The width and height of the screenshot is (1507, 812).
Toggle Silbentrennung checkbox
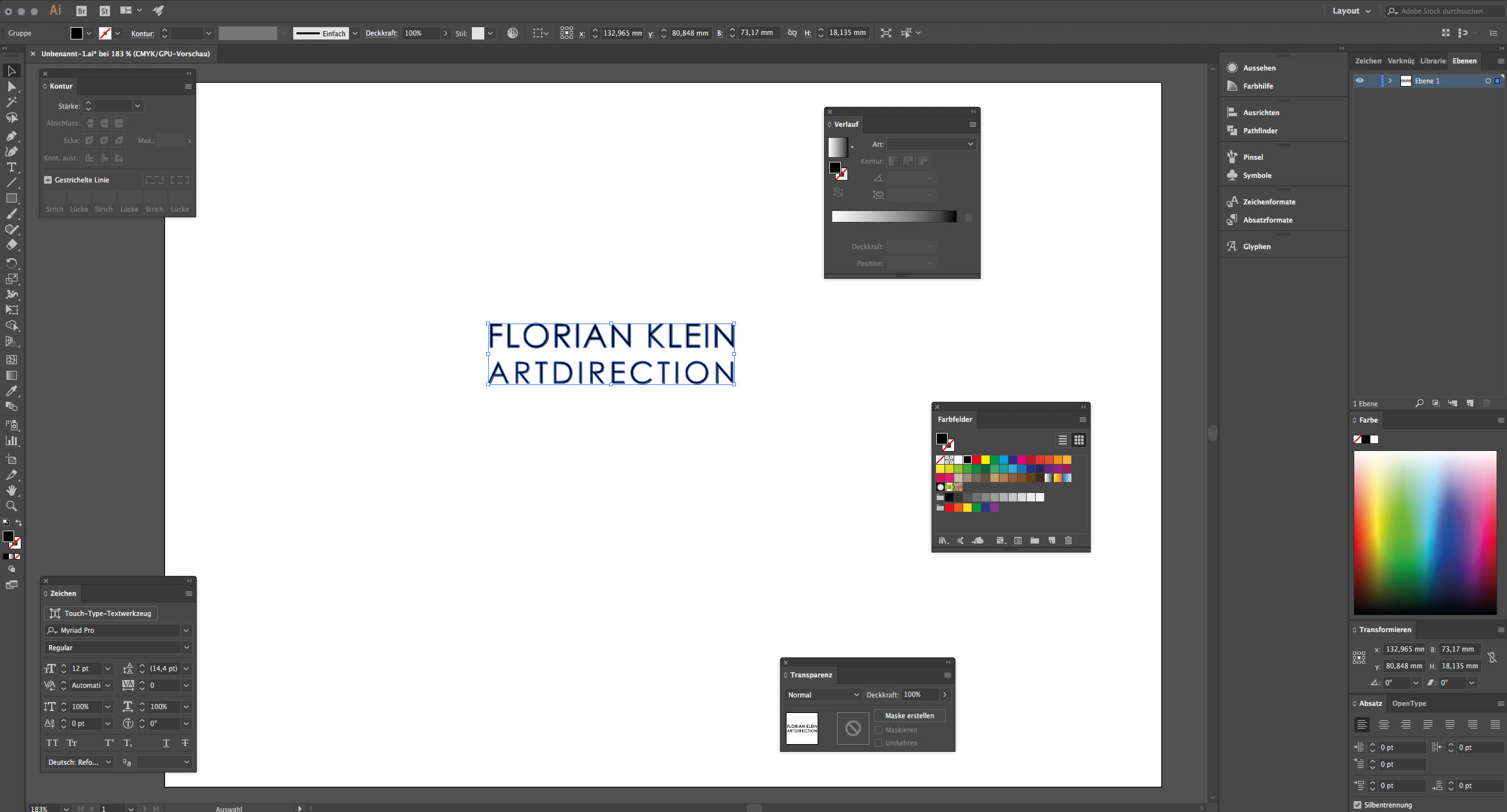click(1357, 805)
